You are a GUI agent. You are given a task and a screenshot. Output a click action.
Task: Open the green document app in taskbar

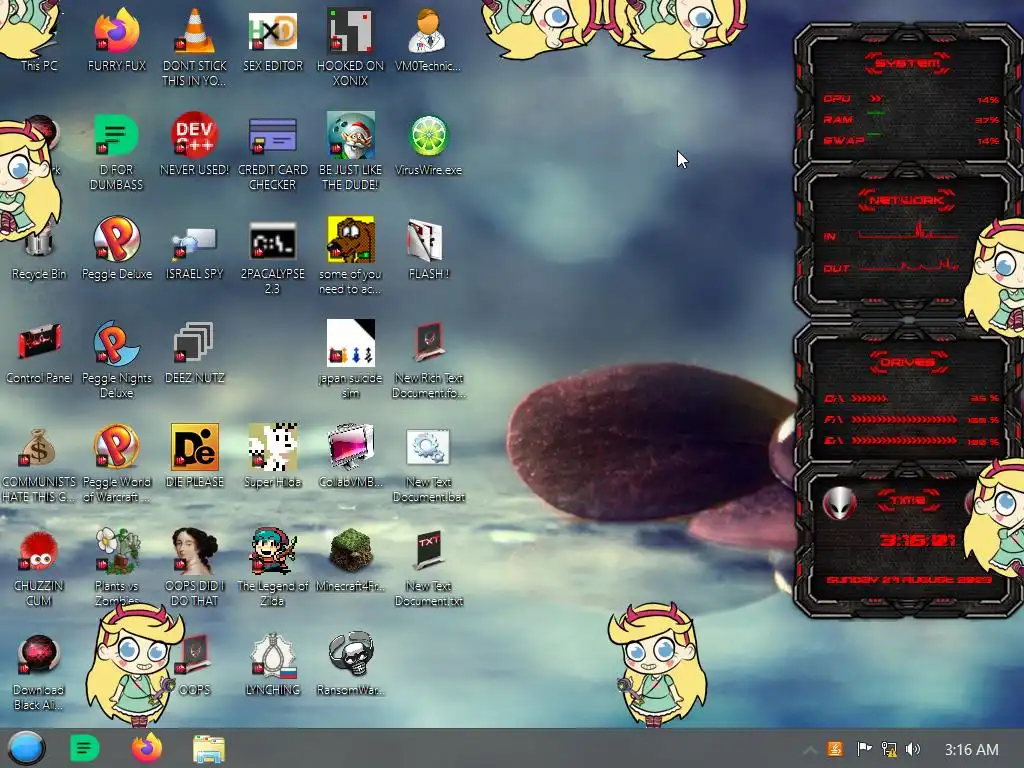click(84, 748)
